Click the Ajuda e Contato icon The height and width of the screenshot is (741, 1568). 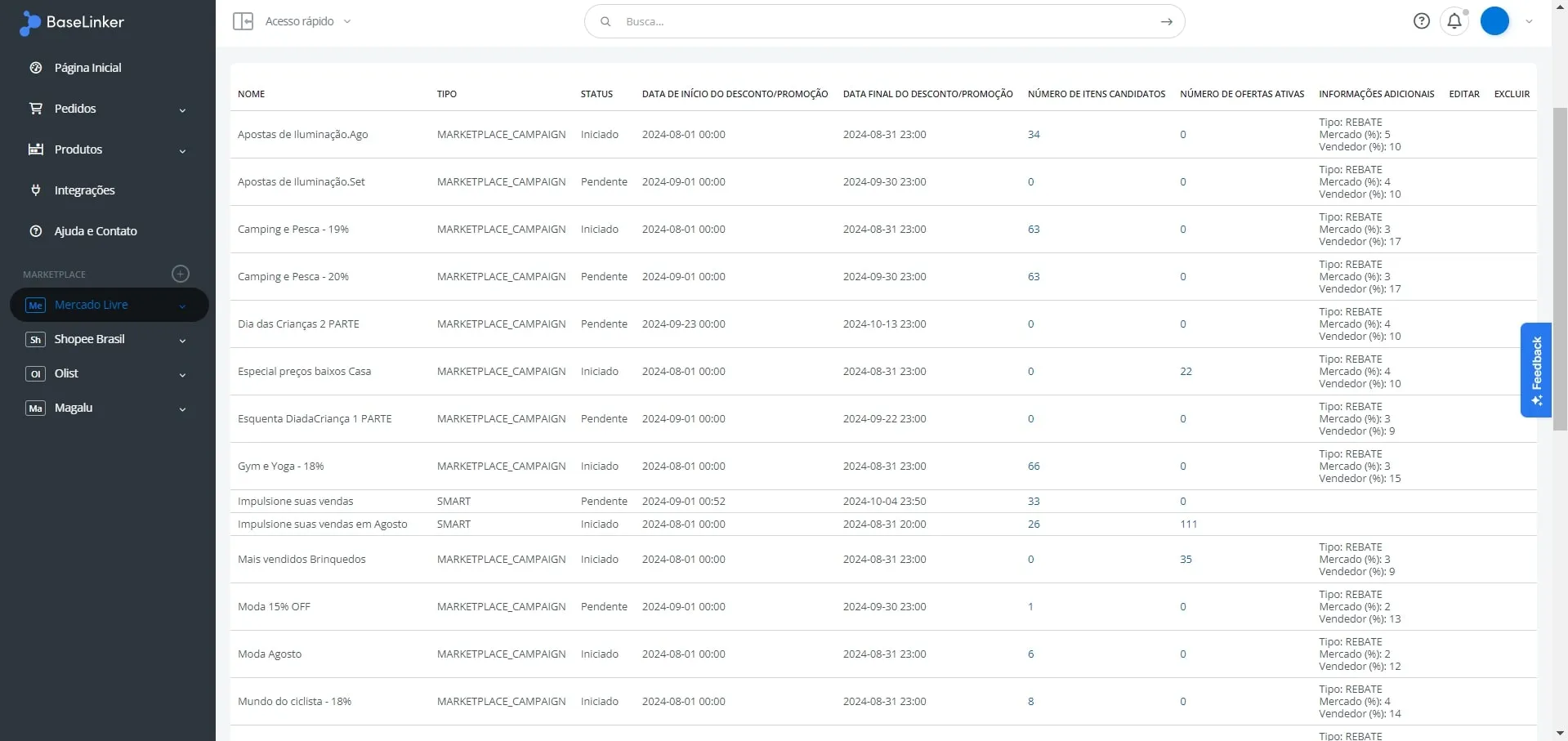tap(36, 231)
